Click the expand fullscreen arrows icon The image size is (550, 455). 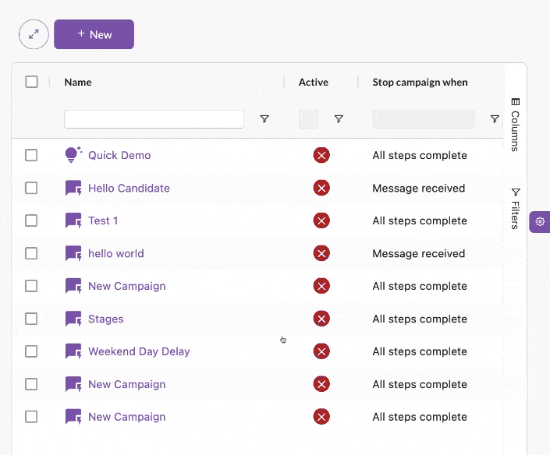coord(34,34)
